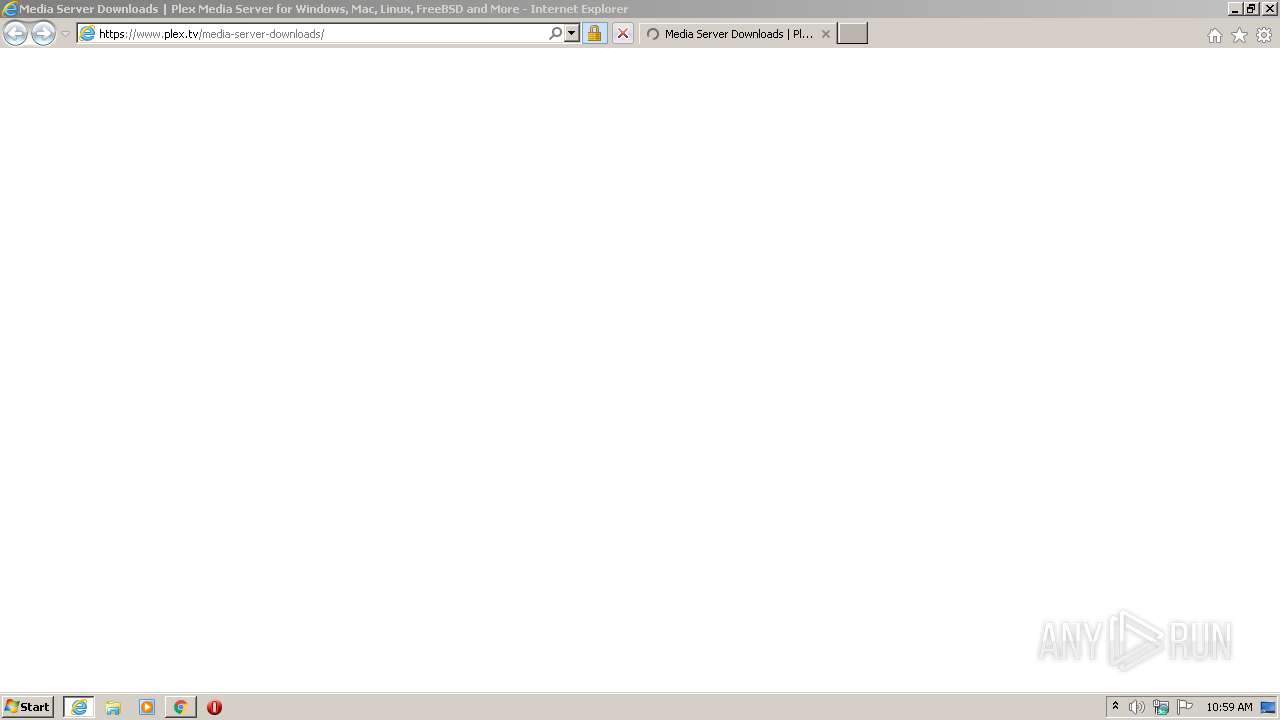
Task: Open the recent pages dropdown arrow
Action: [x=65, y=34]
